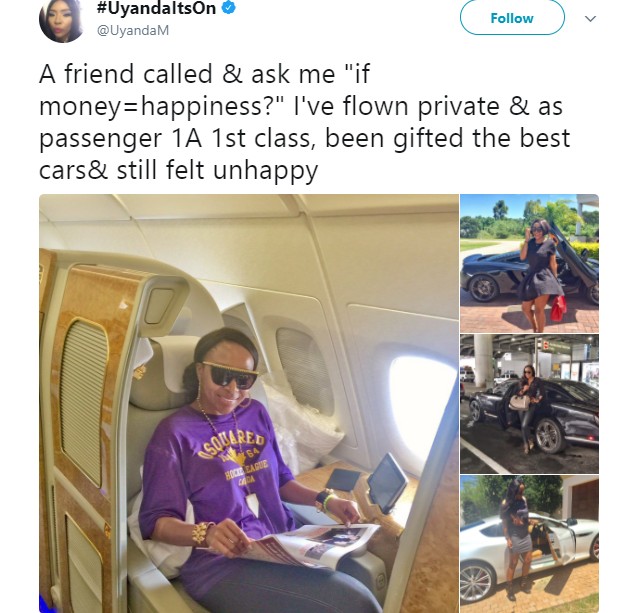Image resolution: width=638 pixels, height=613 pixels.
Task: Click the red bag in top car photo
Action: pyautogui.click(x=557, y=308)
